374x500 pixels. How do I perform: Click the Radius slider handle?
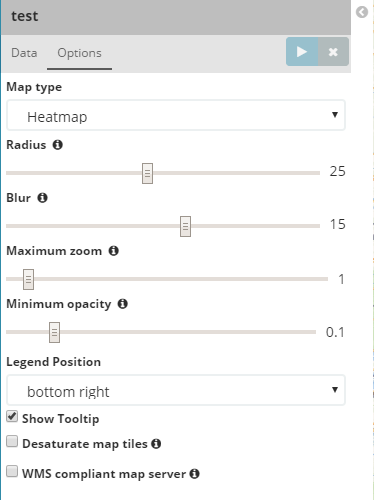147,173
